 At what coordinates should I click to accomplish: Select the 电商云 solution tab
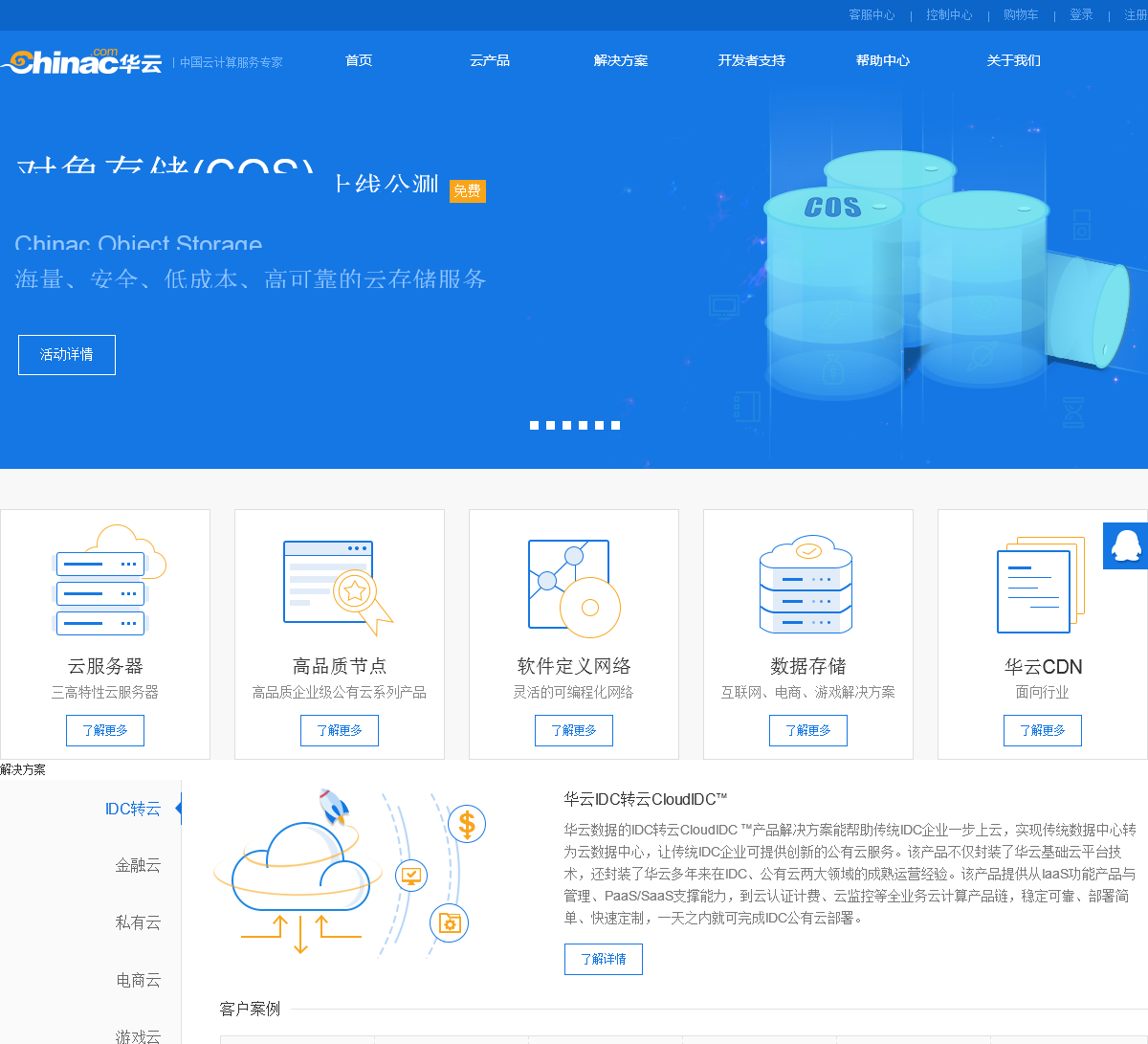point(138,980)
